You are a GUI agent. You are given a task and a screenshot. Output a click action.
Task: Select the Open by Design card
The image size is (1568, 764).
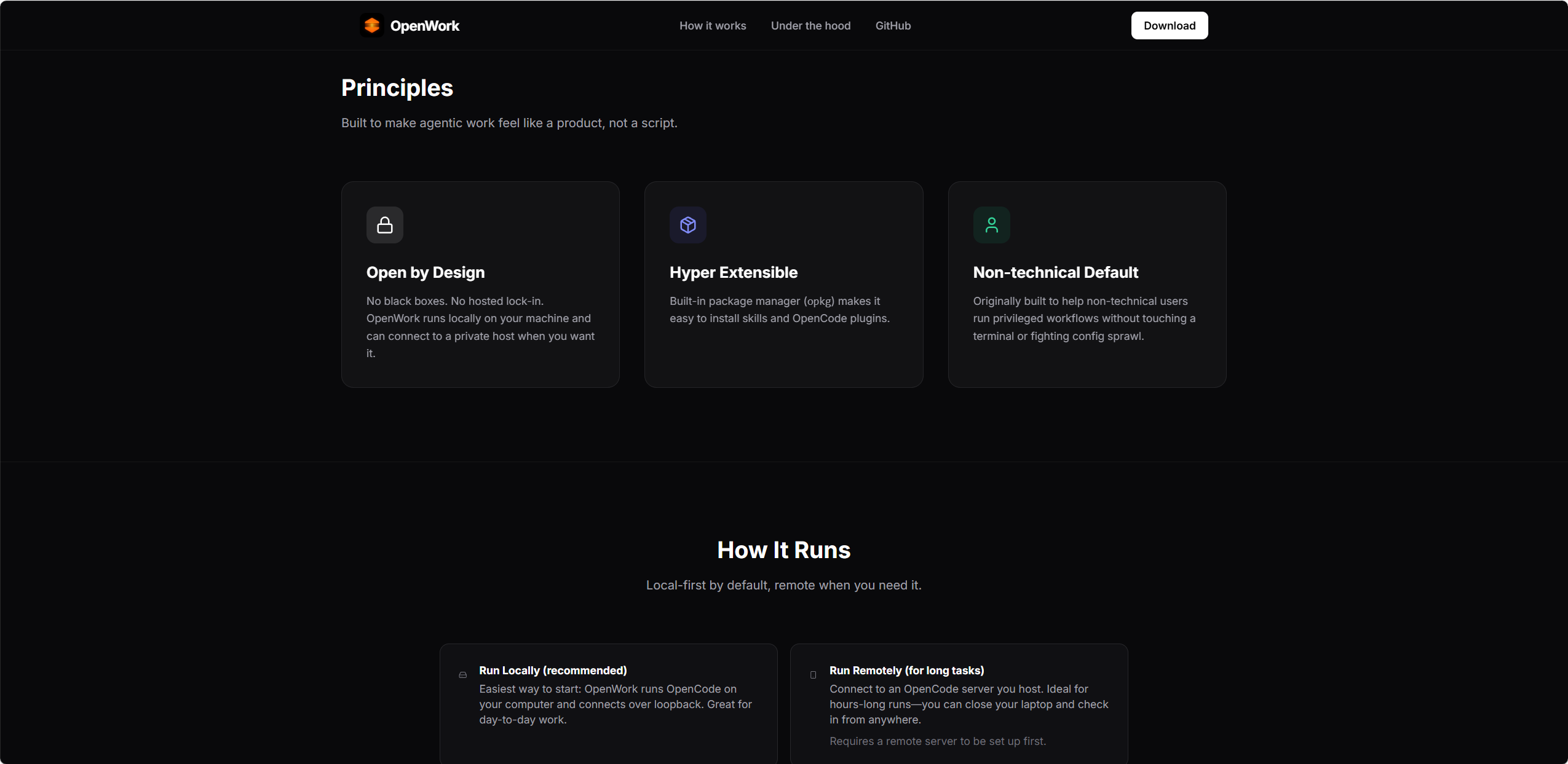(x=480, y=284)
